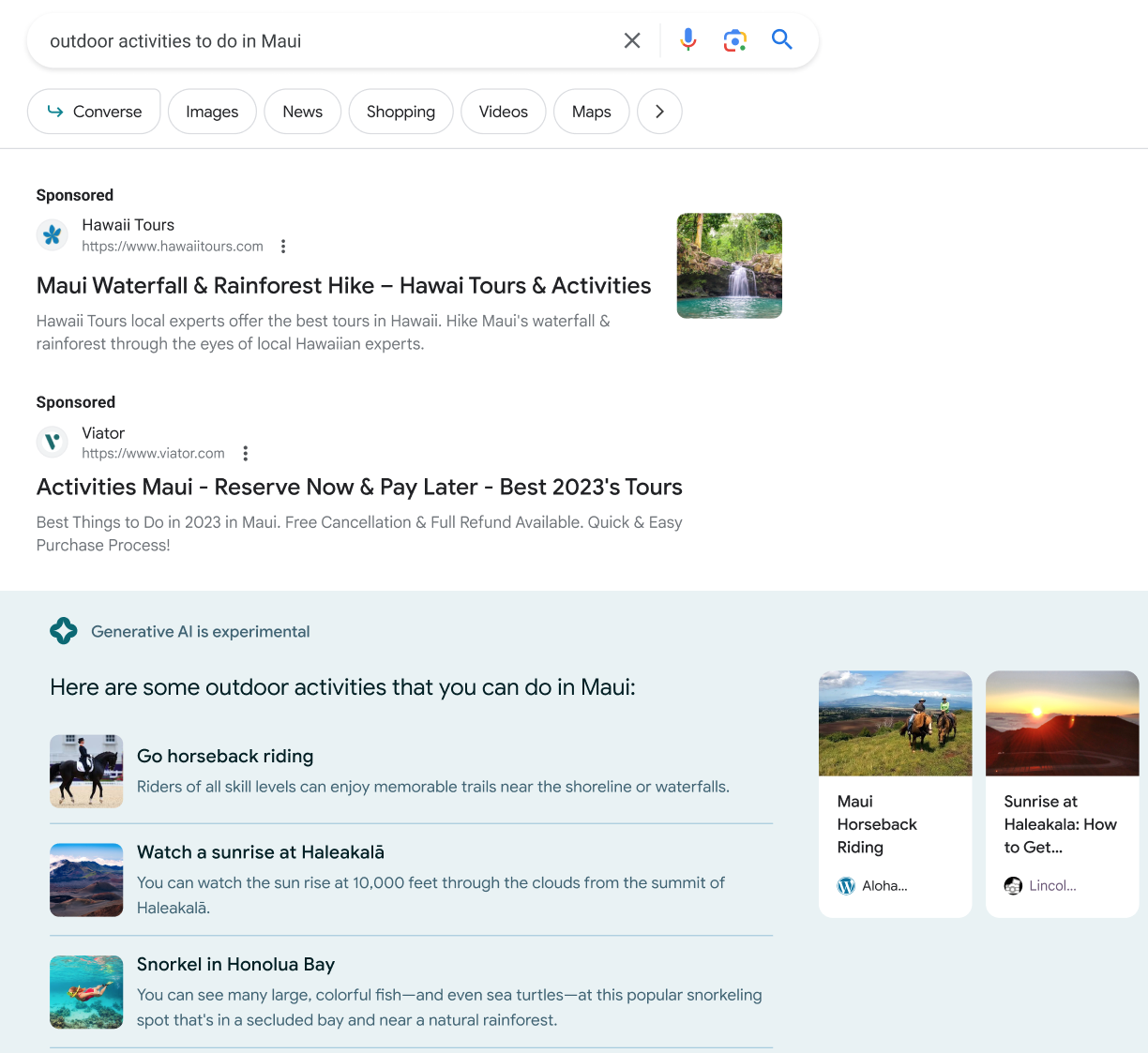Viewport: 1148px width, 1053px height.
Task: Open the Activities Maui Reserve Now ad
Action: [359, 488]
